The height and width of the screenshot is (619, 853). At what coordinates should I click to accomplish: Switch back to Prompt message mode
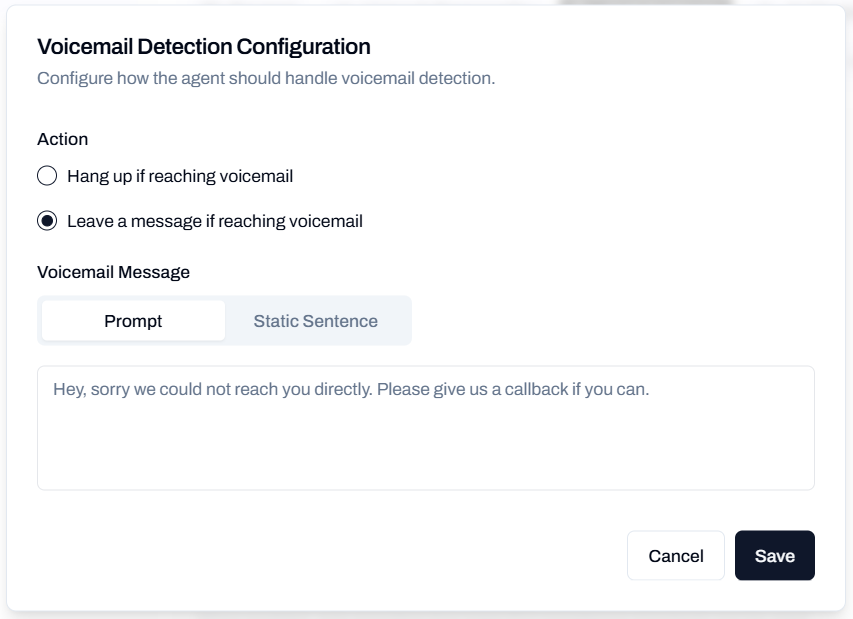[133, 320]
